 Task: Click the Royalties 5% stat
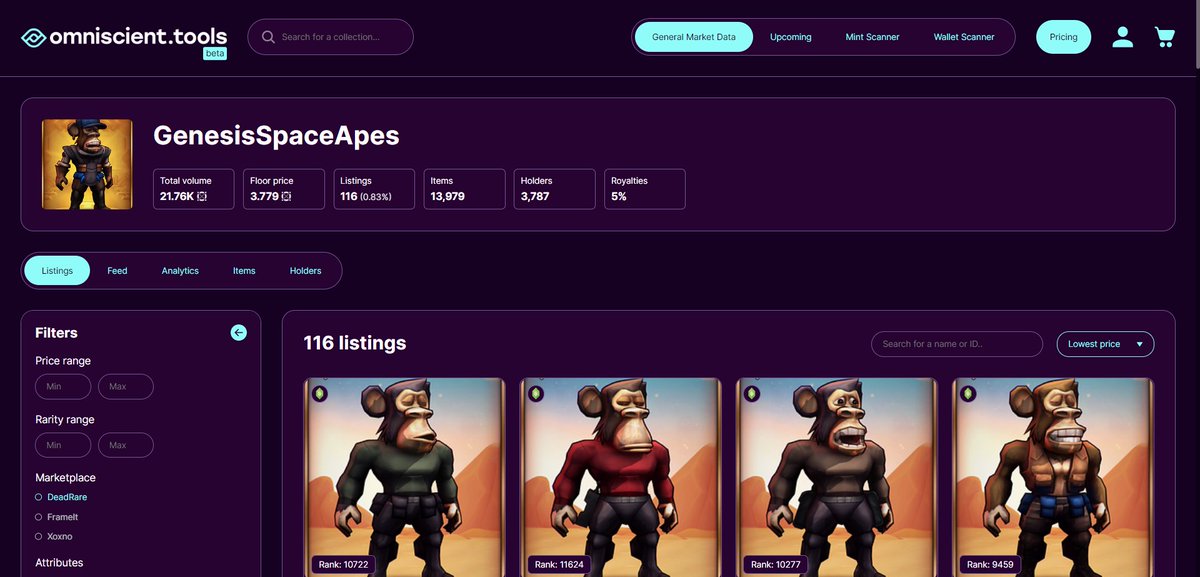coord(644,189)
